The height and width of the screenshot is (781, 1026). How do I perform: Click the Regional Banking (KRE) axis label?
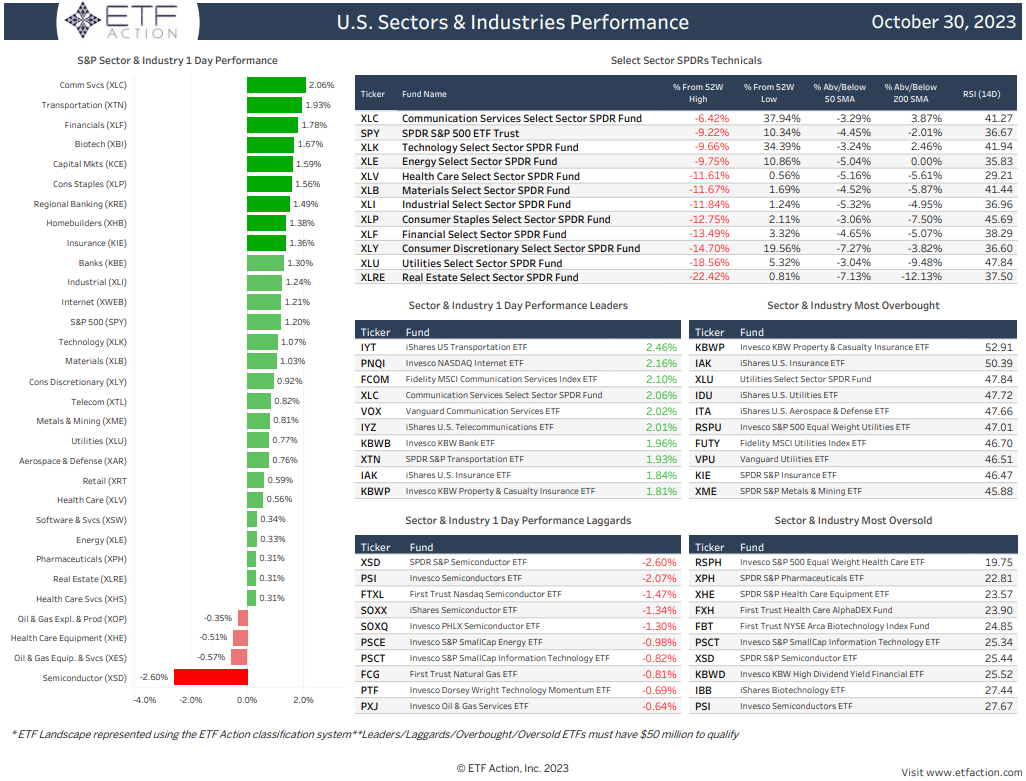tap(80, 204)
